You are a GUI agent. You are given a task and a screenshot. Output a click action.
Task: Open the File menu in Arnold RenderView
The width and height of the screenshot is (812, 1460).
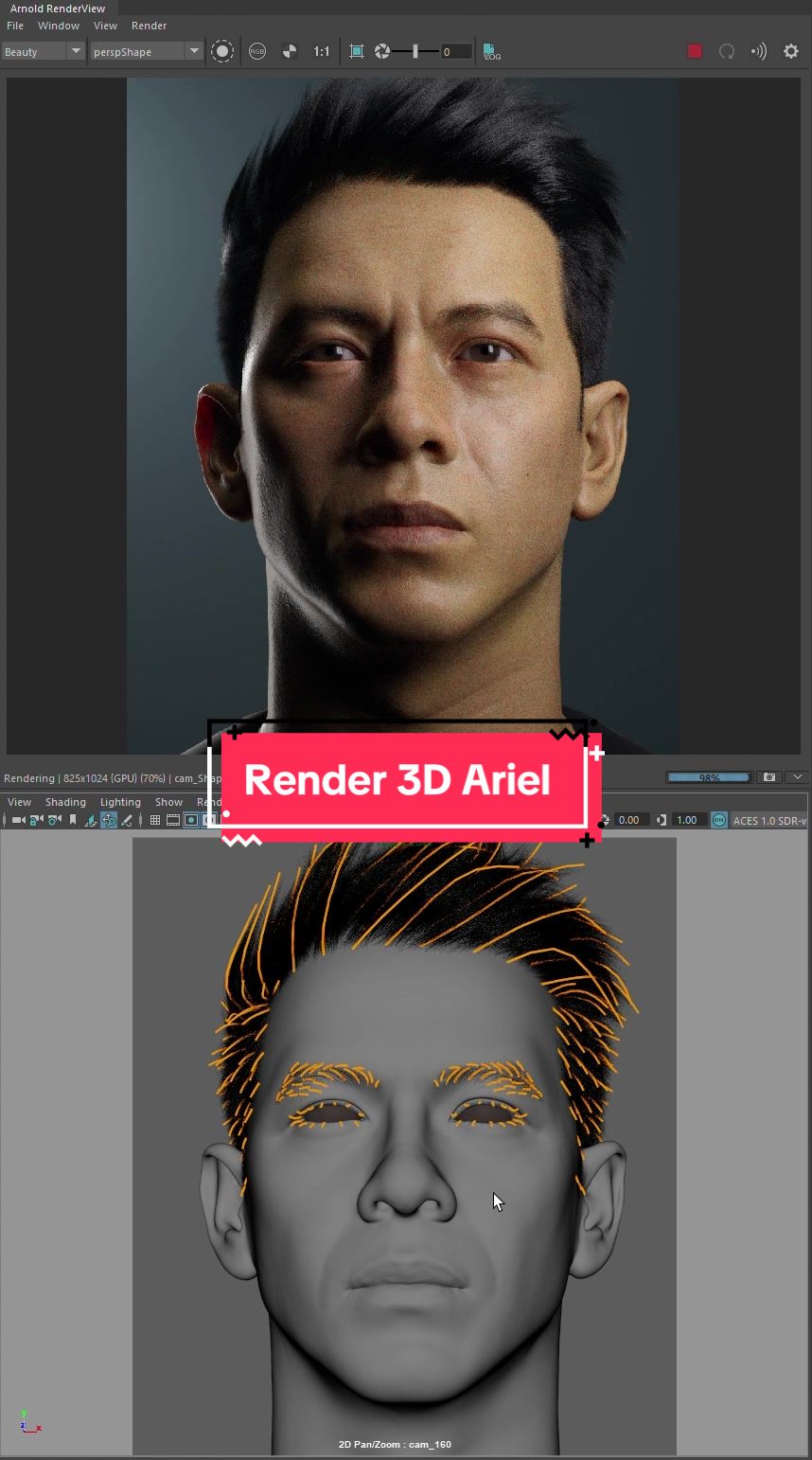pyautogui.click(x=15, y=26)
